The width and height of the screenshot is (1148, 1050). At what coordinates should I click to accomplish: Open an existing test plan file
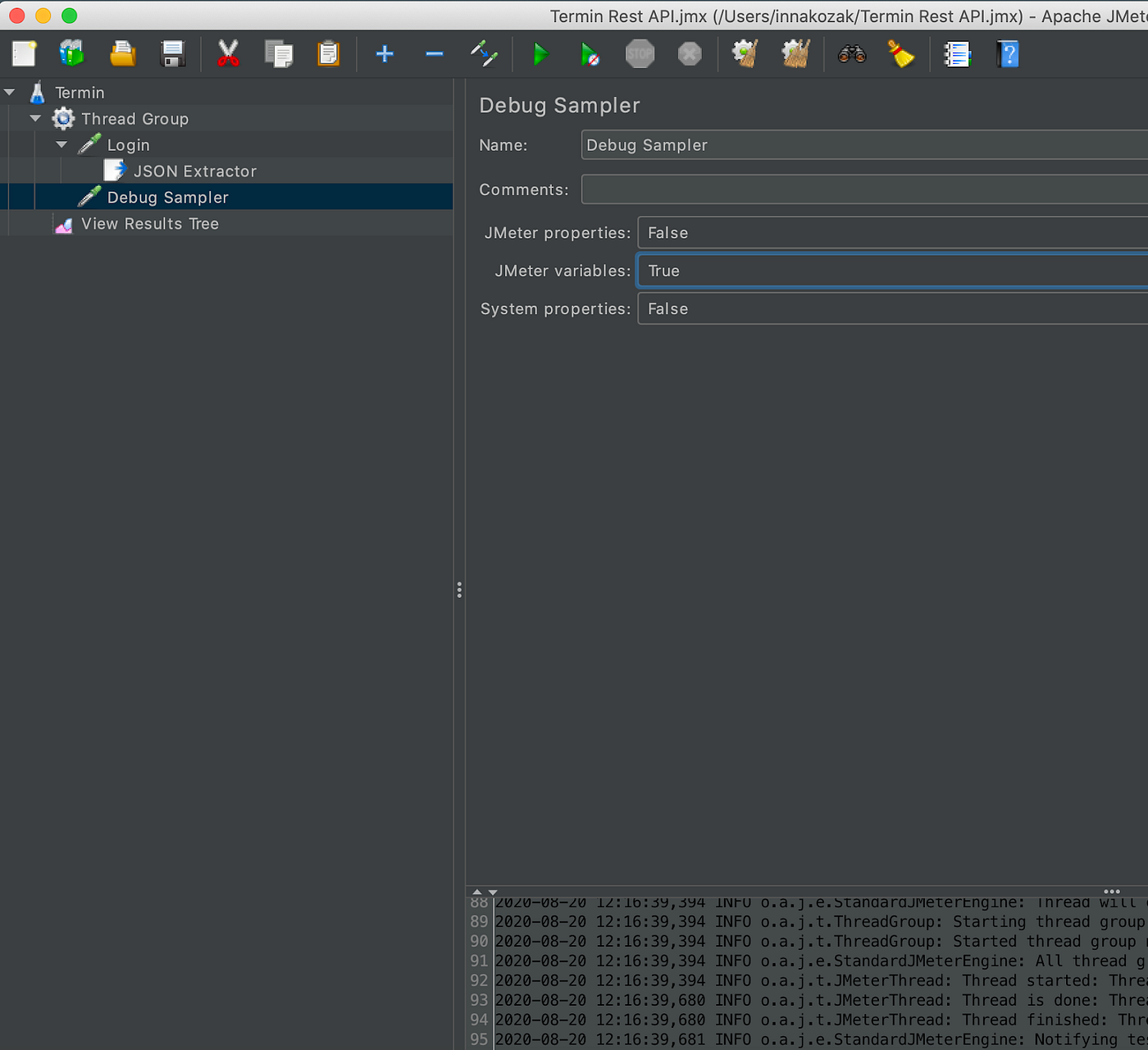(122, 53)
